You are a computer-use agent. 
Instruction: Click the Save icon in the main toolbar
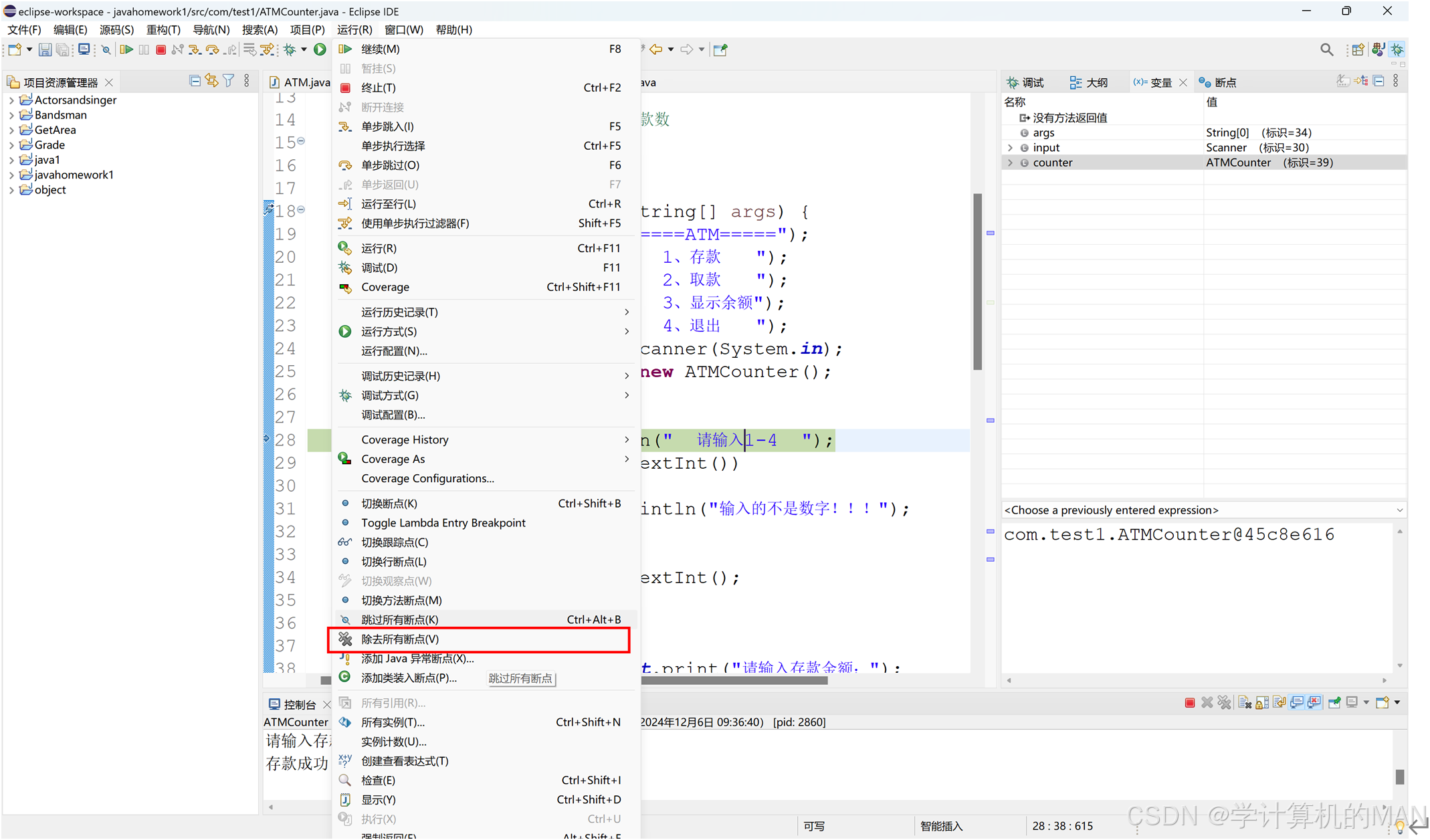pos(45,49)
